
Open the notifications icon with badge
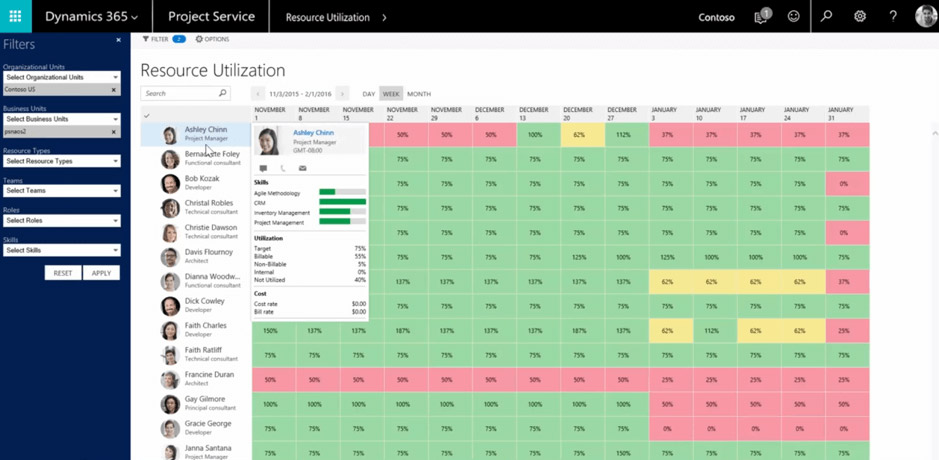(762, 16)
